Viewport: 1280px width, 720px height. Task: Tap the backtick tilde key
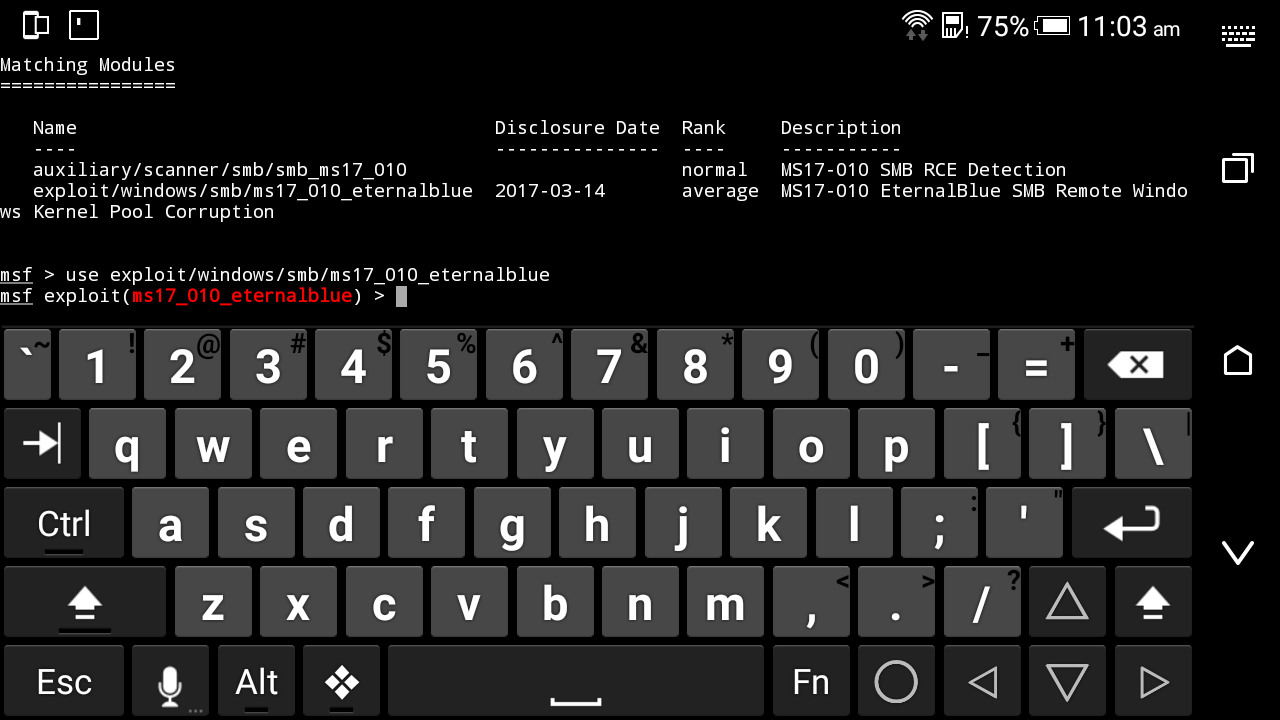pos(27,365)
